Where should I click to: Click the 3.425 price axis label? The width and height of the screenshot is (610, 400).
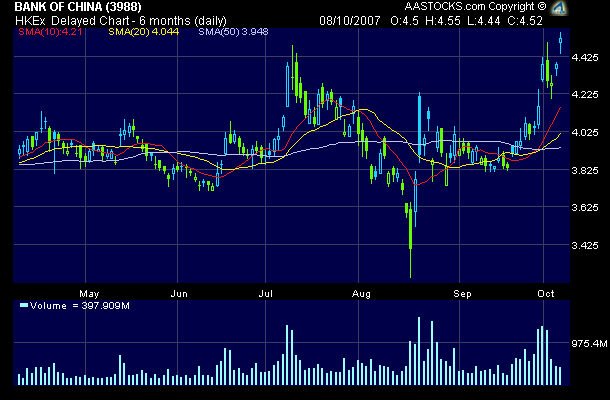585,246
